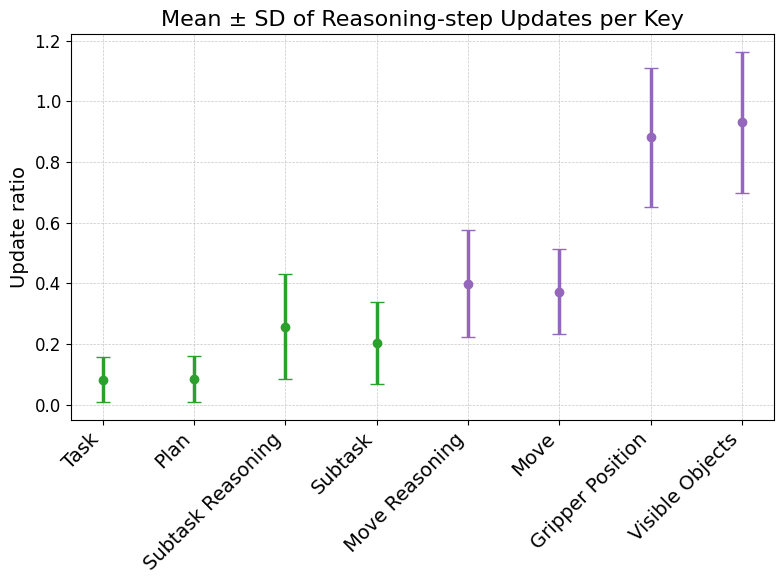This screenshot has width=784, height=584.
Task: Select the Move Reasoning purple marker
Action: coord(468,284)
